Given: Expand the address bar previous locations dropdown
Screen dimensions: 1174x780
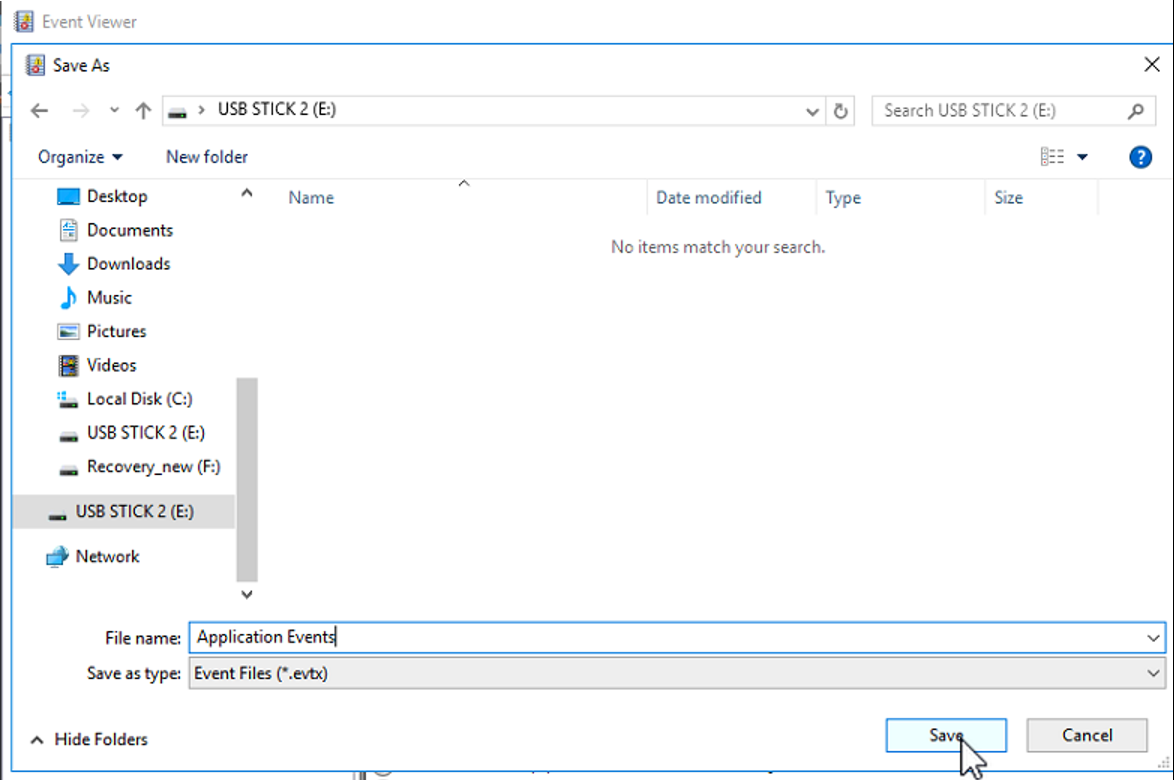Looking at the screenshot, I should tap(813, 111).
